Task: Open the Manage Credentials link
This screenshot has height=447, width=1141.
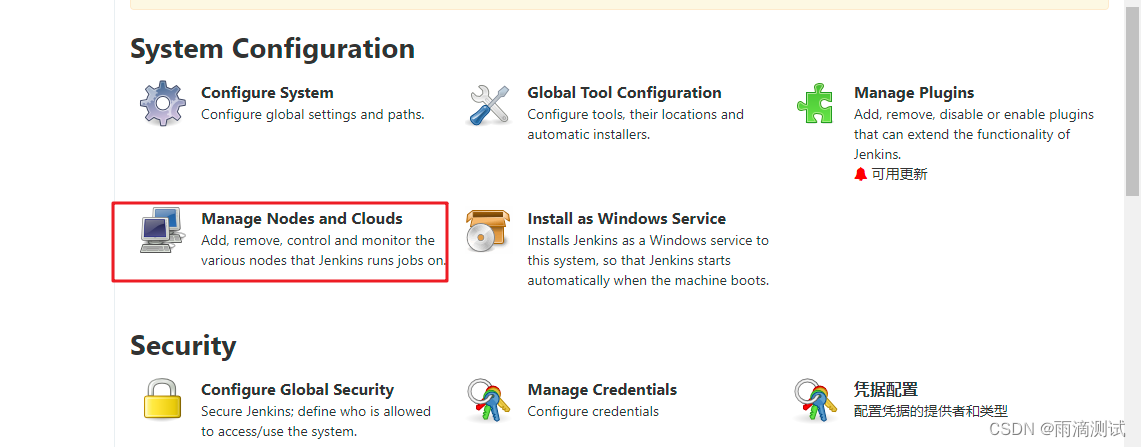Action: [x=603, y=390]
